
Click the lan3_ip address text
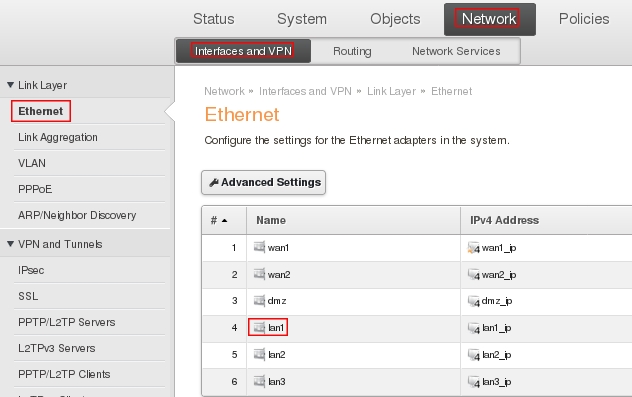(x=497, y=382)
